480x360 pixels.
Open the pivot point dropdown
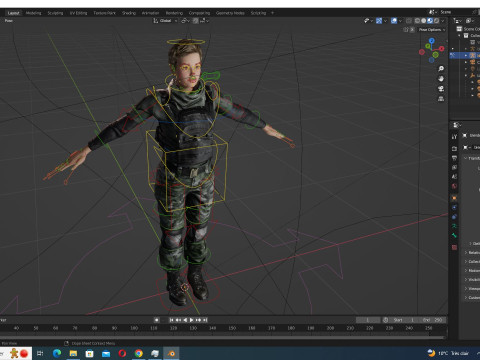tap(185, 21)
